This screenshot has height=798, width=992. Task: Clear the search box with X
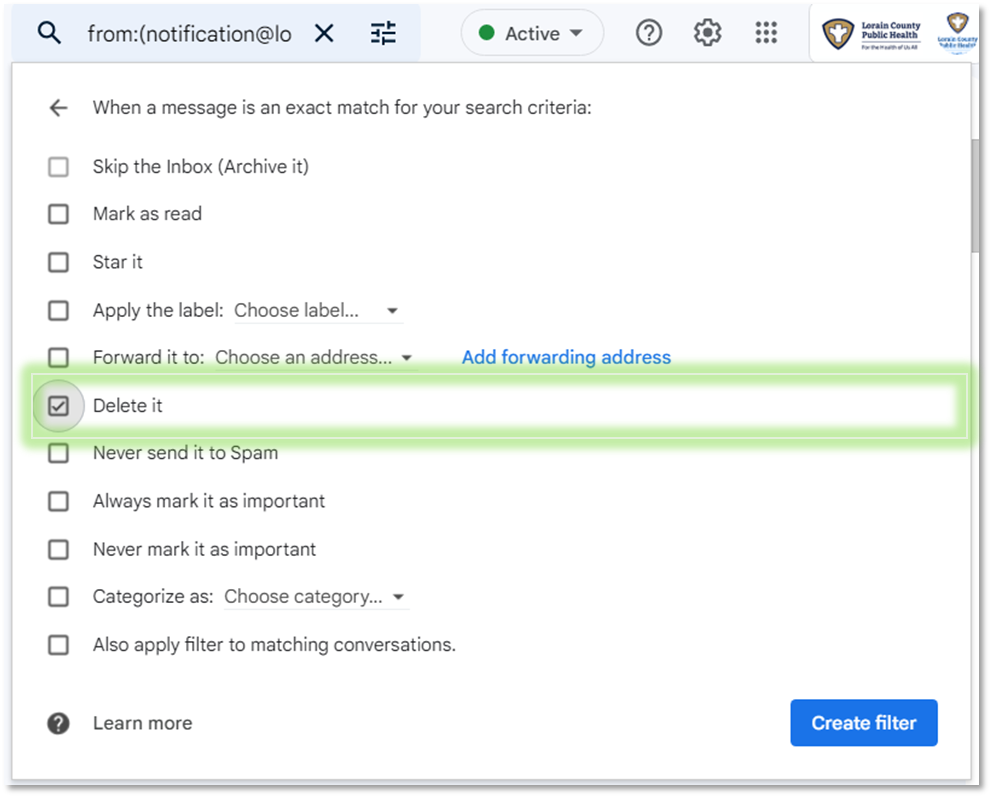[x=324, y=33]
